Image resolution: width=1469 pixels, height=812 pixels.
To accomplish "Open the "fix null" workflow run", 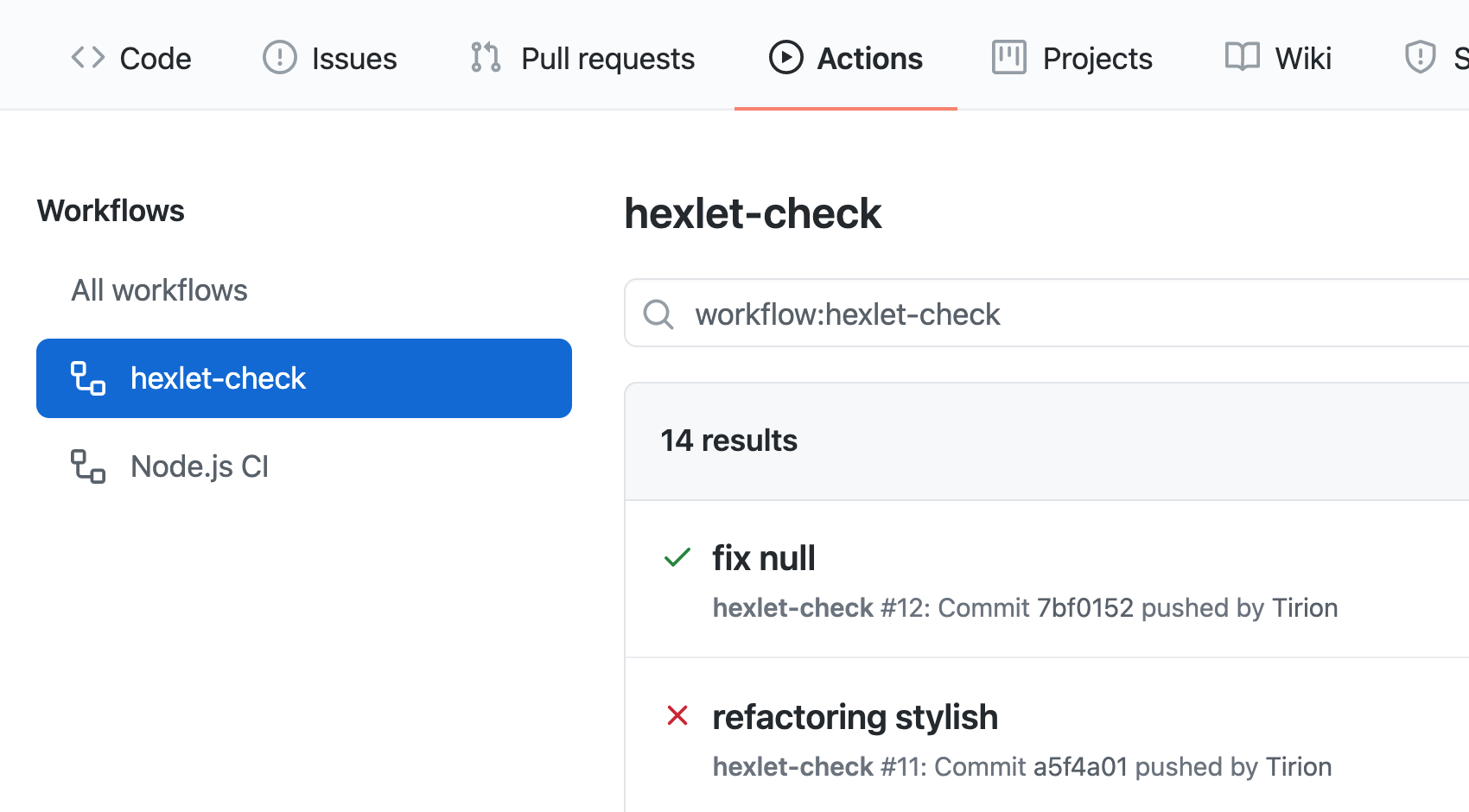I will coord(763,558).
